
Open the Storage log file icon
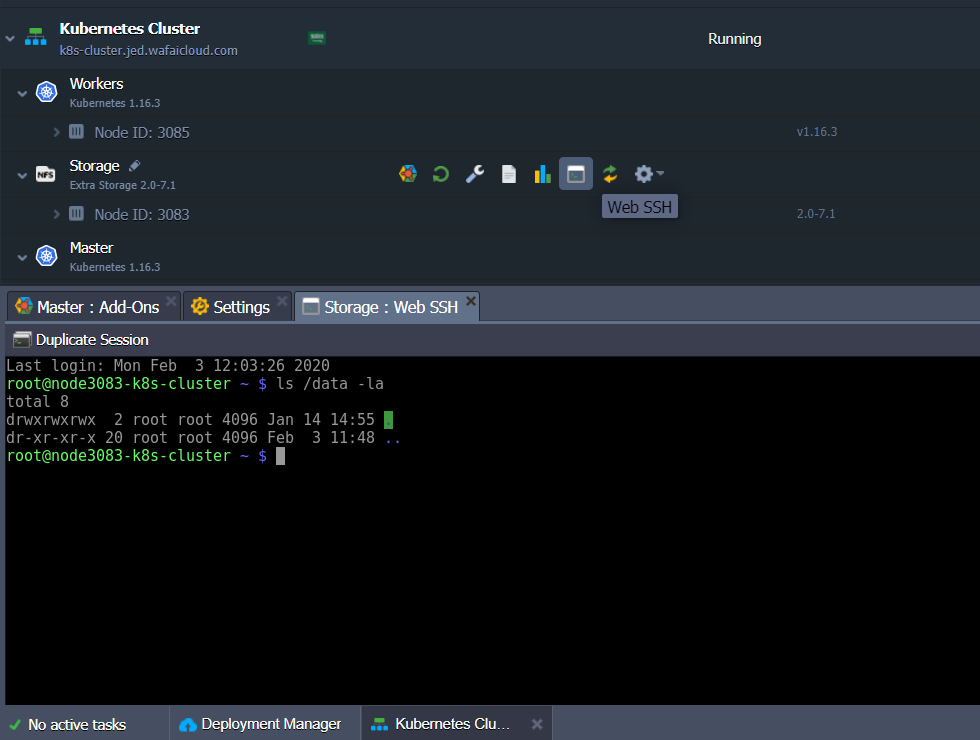coord(509,174)
